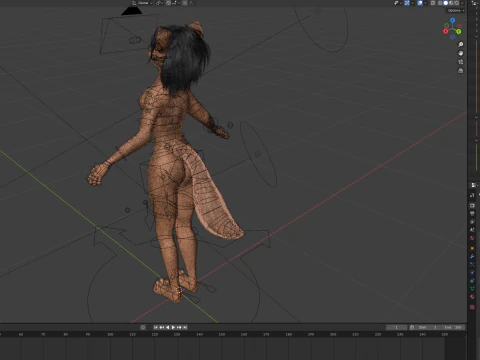The height and width of the screenshot is (360, 480).
Task: Open the Texture properties tab
Action: click(x=472, y=307)
